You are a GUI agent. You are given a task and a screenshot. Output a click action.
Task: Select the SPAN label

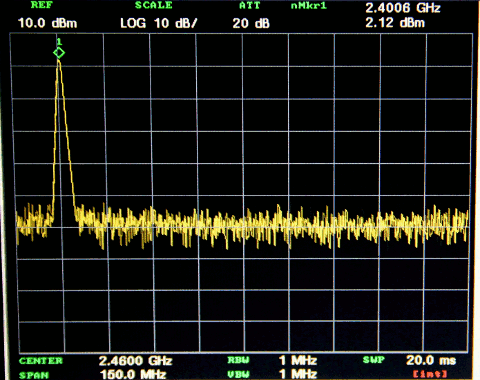34,375
